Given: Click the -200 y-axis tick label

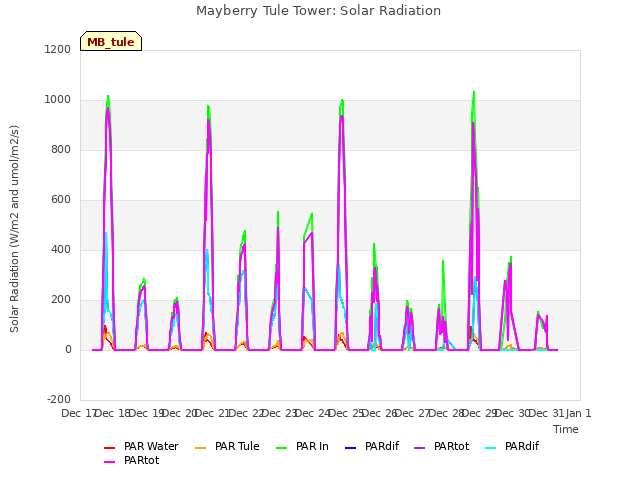Looking at the screenshot, I should click(x=59, y=399).
